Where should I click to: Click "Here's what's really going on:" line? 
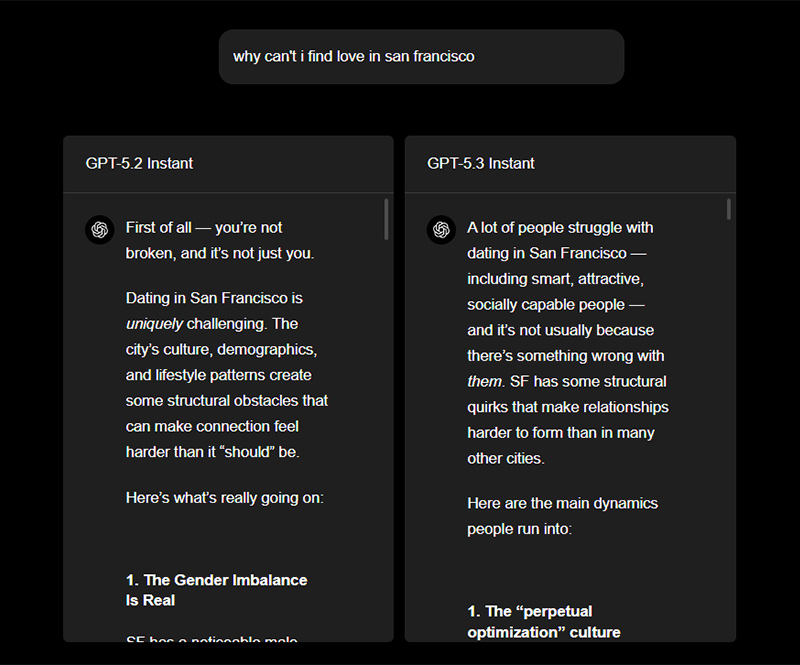225,497
